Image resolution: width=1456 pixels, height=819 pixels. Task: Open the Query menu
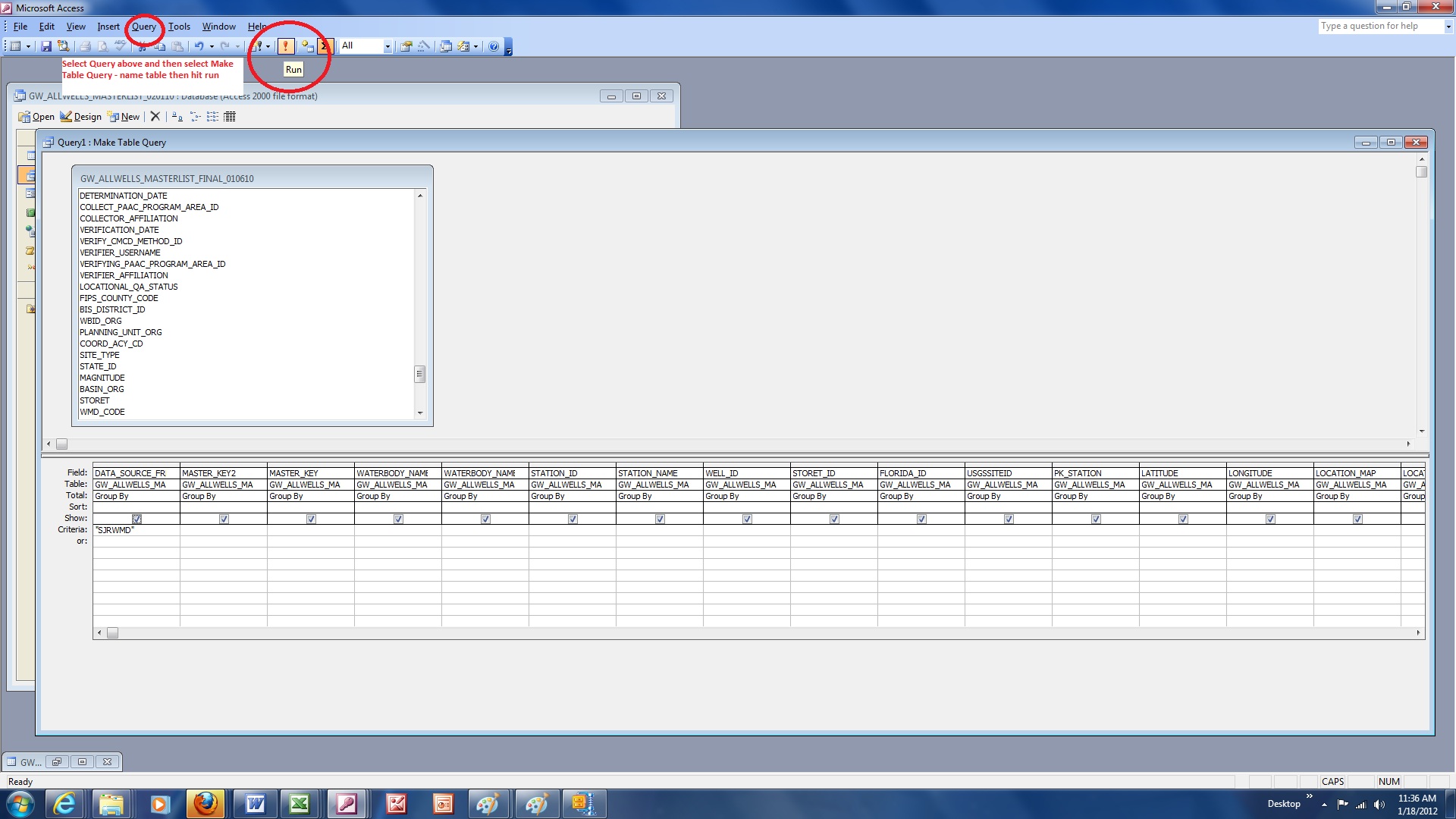click(x=143, y=27)
